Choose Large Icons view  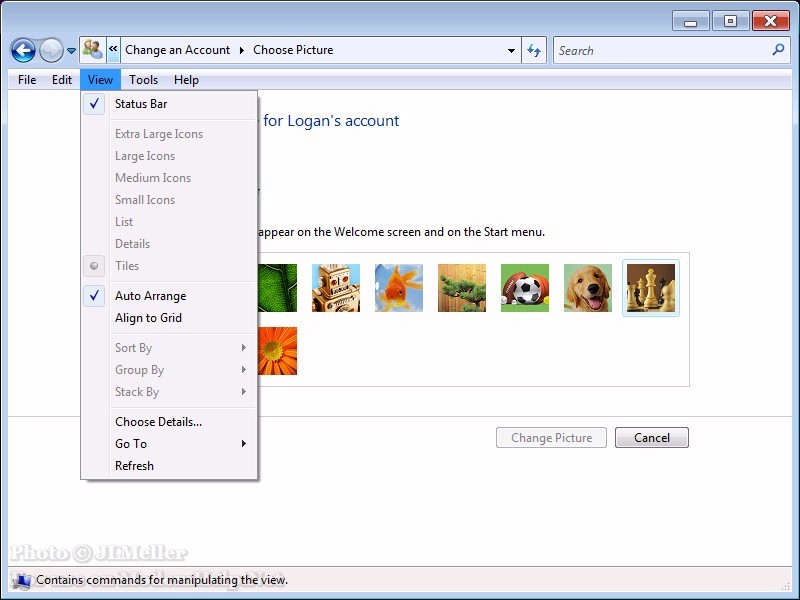[169, 156]
